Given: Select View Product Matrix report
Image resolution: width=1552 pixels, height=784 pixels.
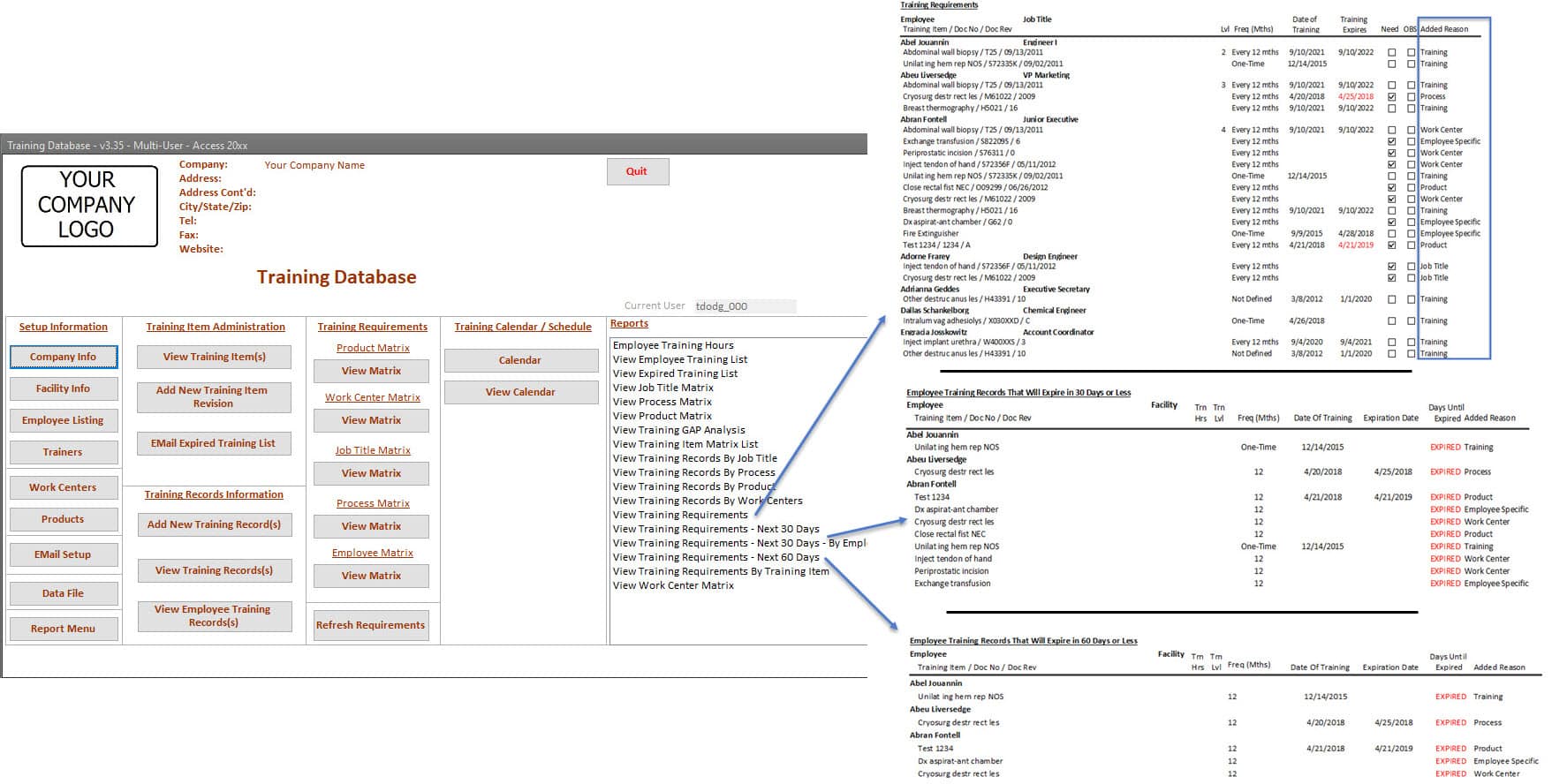Looking at the screenshot, I should [662, 416].
